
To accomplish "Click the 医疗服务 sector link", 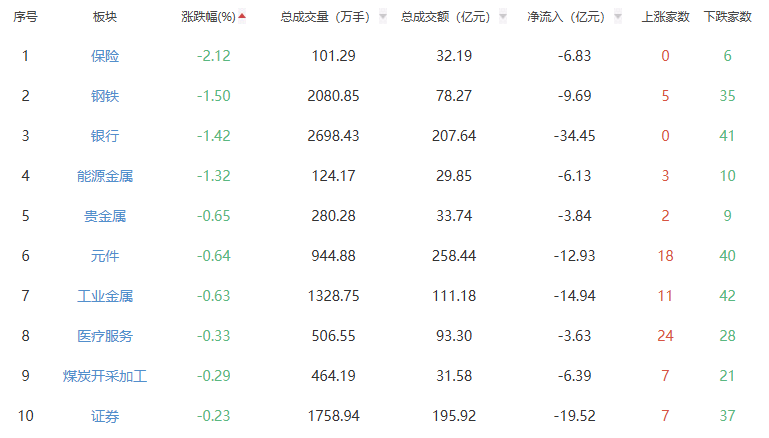I will (104, 336).
